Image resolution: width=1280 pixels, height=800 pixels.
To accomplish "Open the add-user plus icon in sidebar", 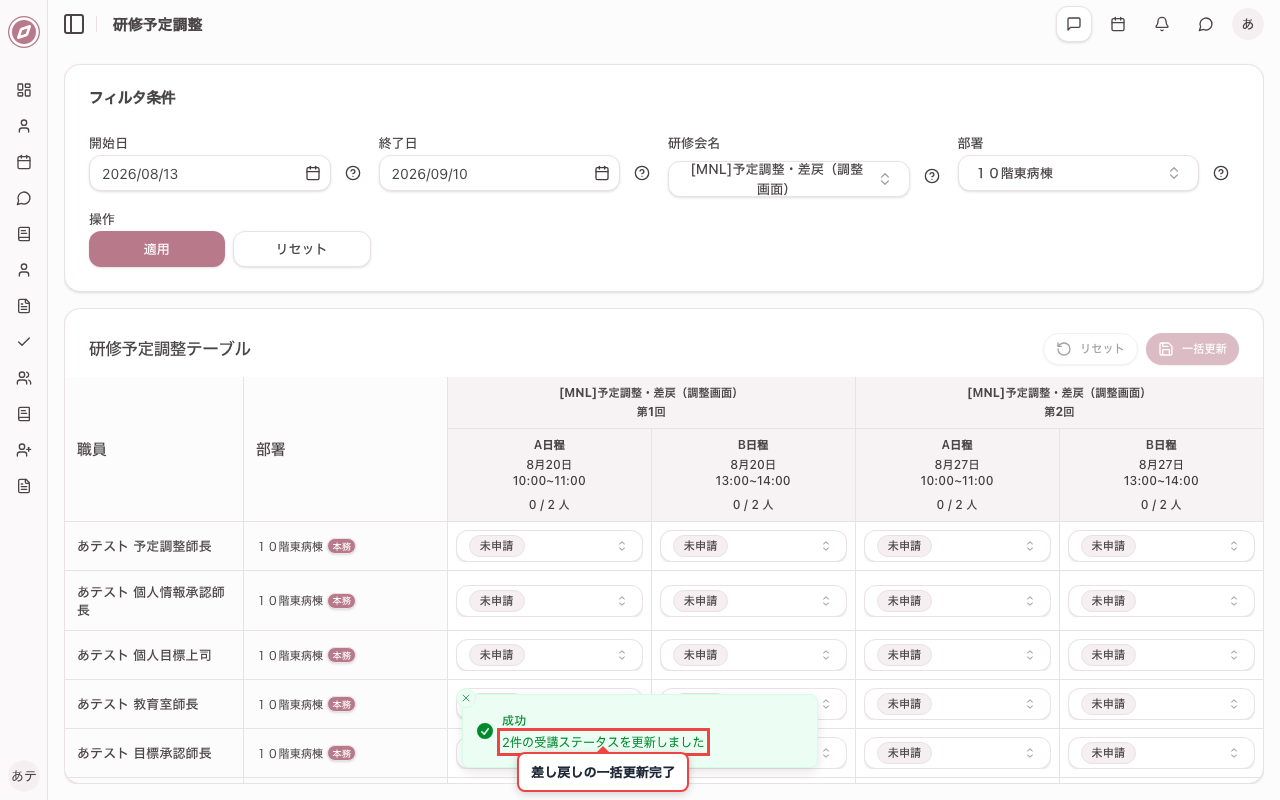I will coord(24,450).
